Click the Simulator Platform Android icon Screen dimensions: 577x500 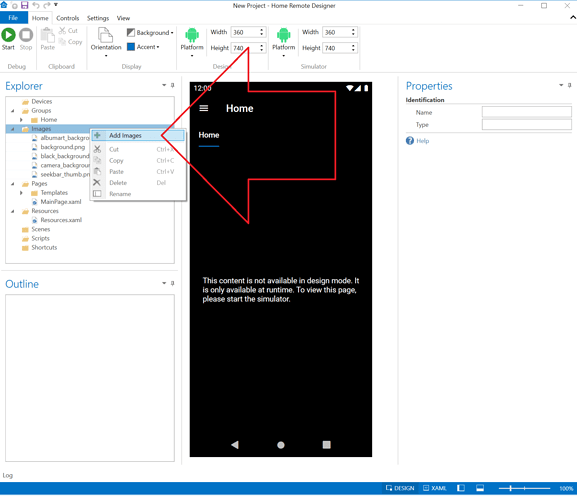pos(283,35)
